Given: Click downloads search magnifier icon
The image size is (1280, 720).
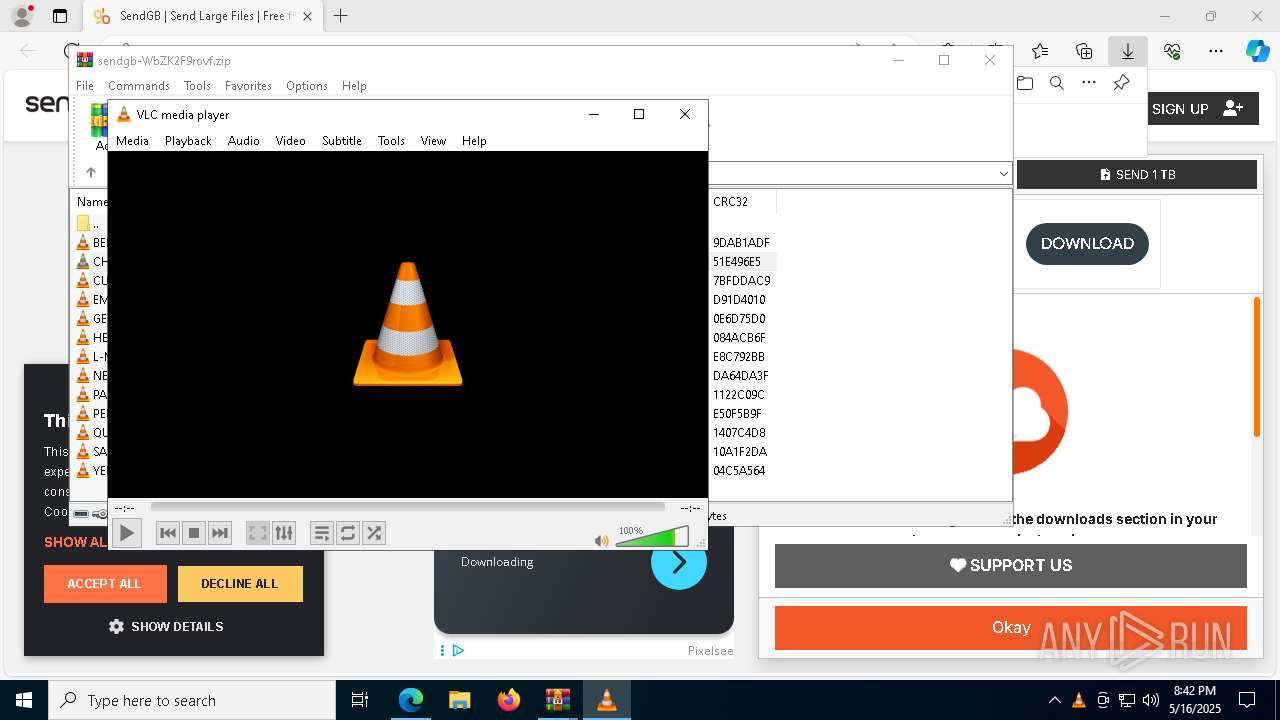Looking at the screenshot, I should pos(1056,83).
